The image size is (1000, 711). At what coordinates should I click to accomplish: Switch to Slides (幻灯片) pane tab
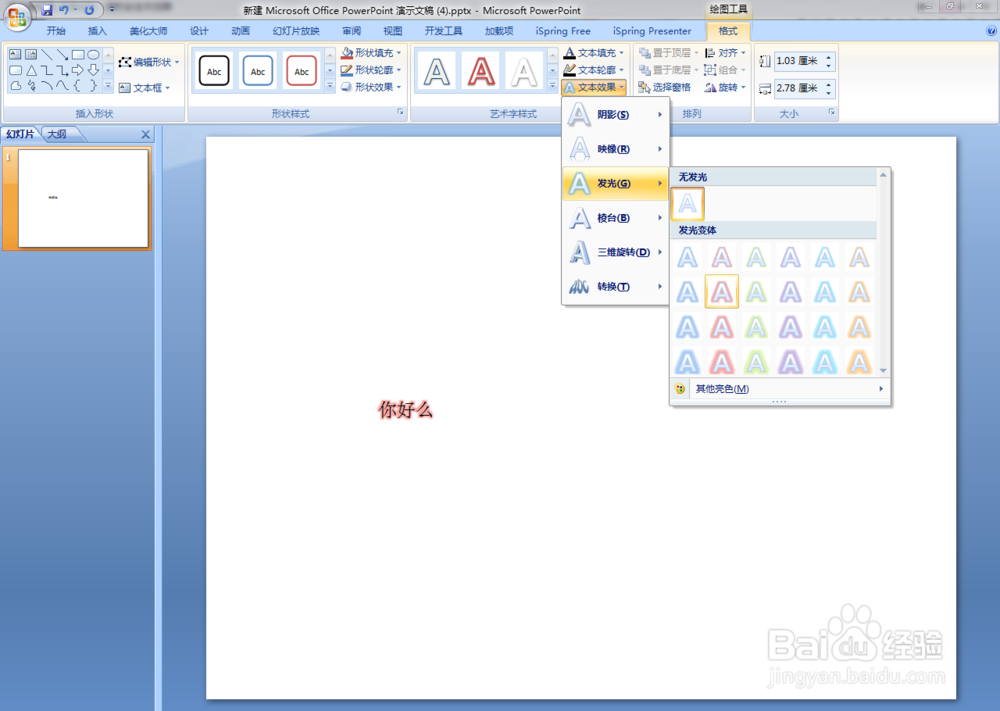20,134
